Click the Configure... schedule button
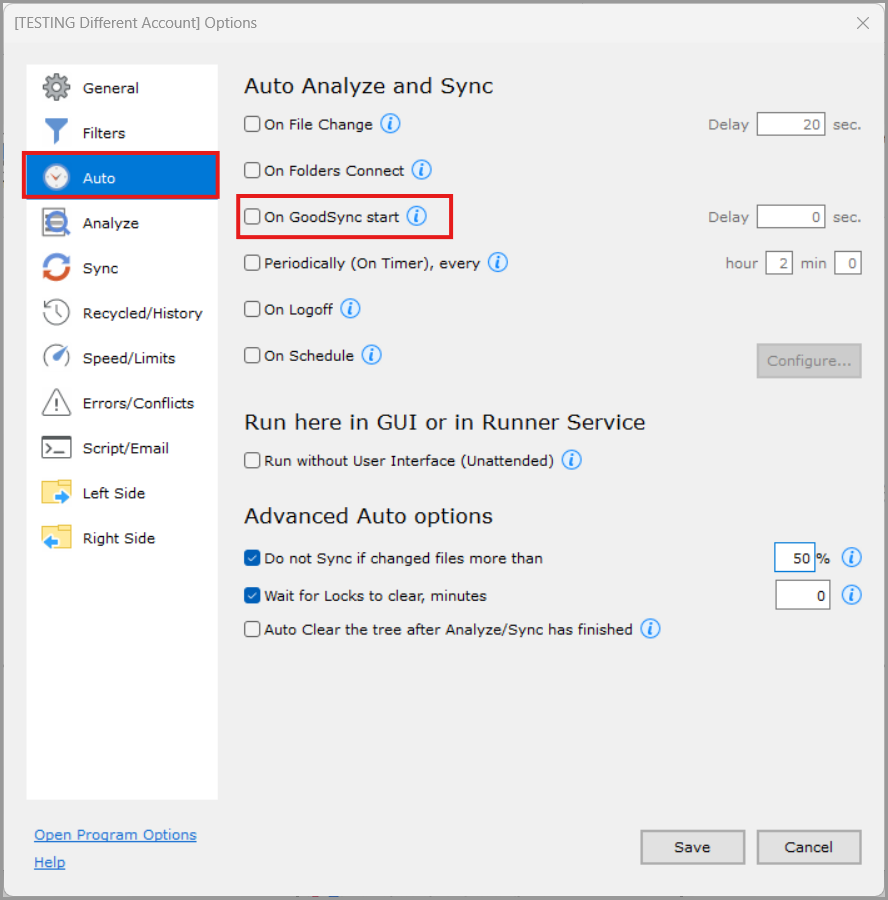The height and width of the screenshot is (900, 888). tap(809, 360)
